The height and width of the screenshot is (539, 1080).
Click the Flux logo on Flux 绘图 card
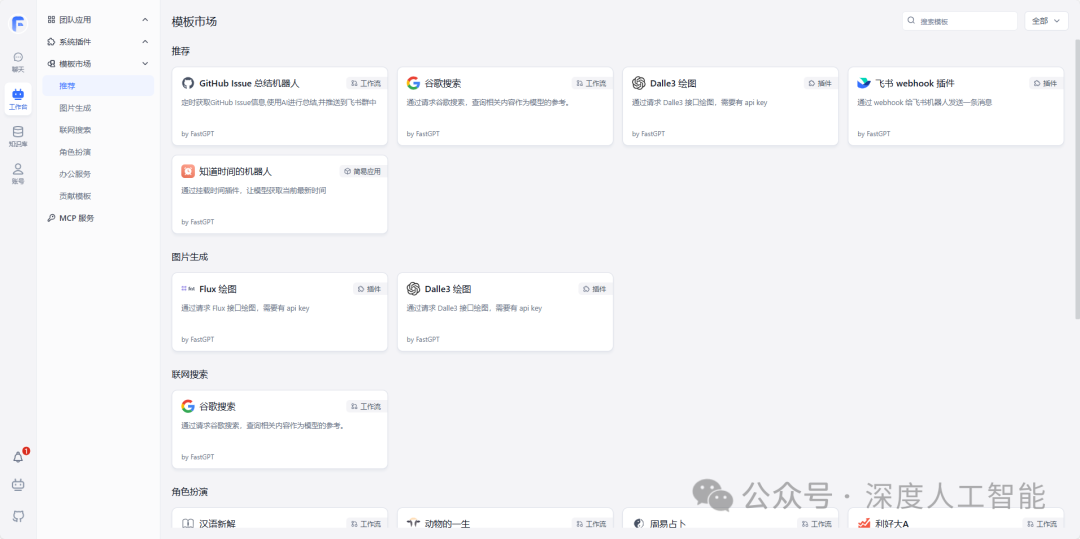(188, 289)
